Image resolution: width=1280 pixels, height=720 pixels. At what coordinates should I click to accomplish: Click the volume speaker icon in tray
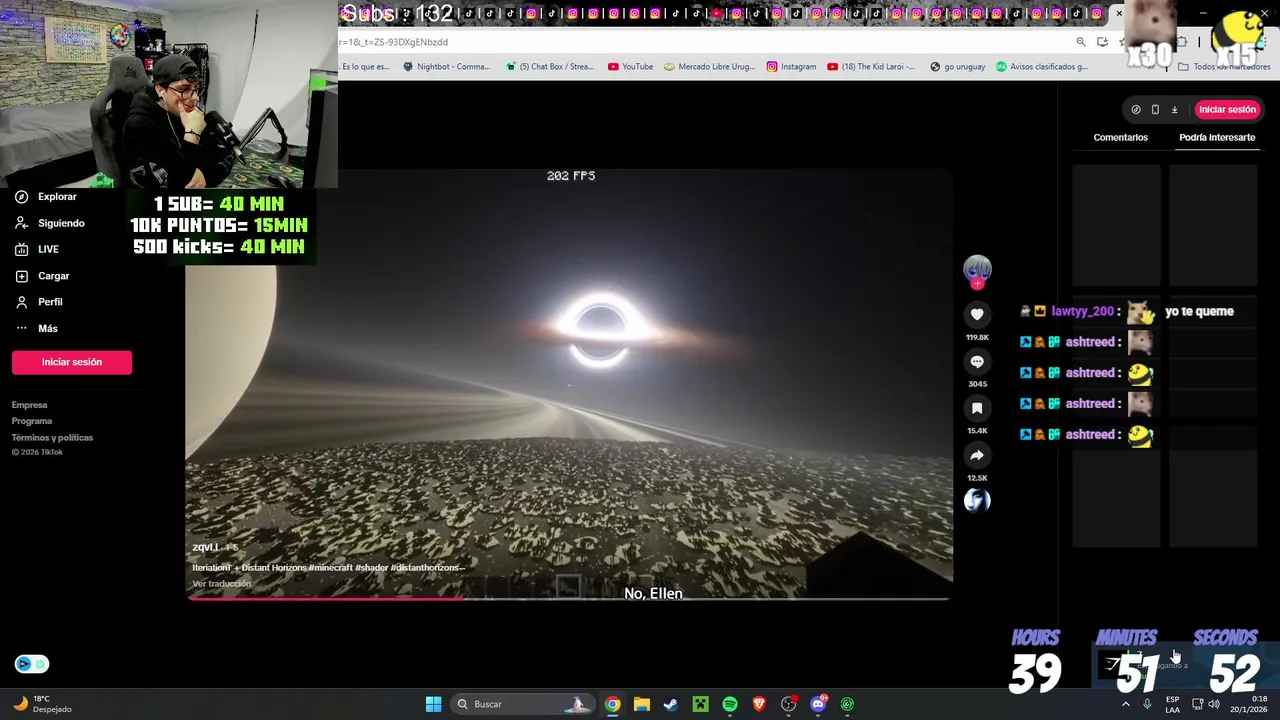(1214, 704)
